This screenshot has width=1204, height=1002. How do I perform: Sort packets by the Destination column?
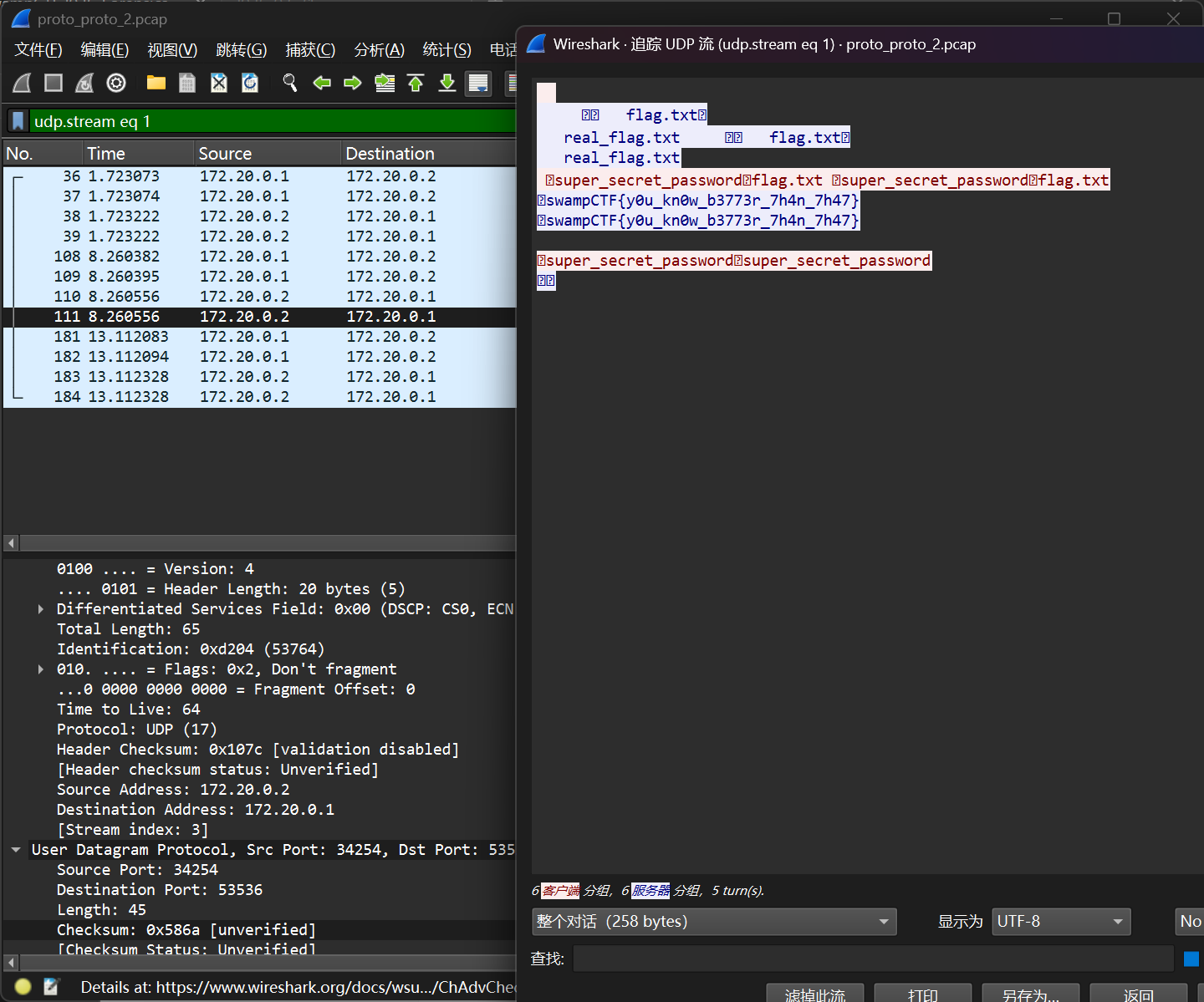[x=429, y=154]
